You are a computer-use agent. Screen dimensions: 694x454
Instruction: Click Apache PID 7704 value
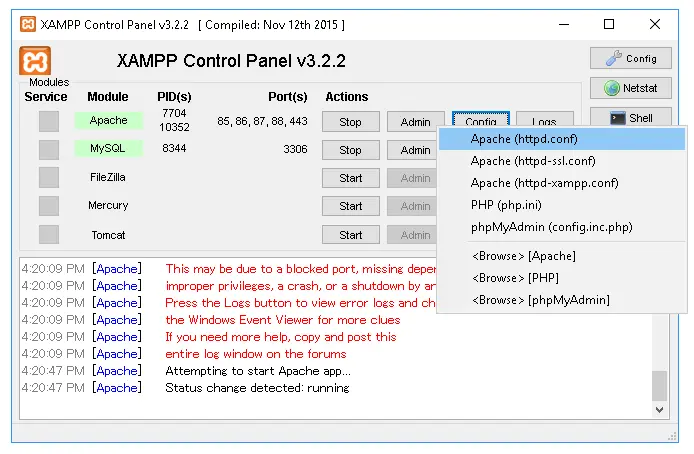[x=174, y=113]
